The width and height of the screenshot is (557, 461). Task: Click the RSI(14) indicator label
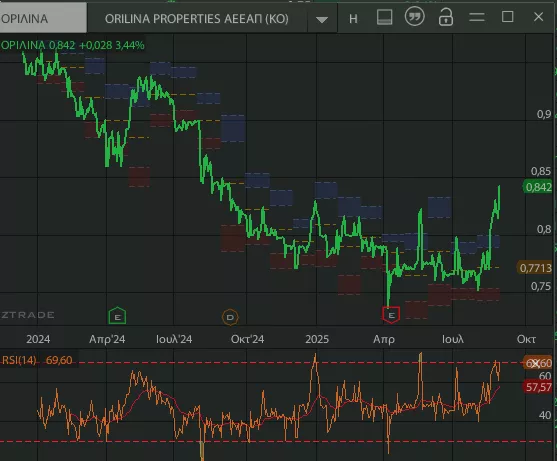click(19, 360)
